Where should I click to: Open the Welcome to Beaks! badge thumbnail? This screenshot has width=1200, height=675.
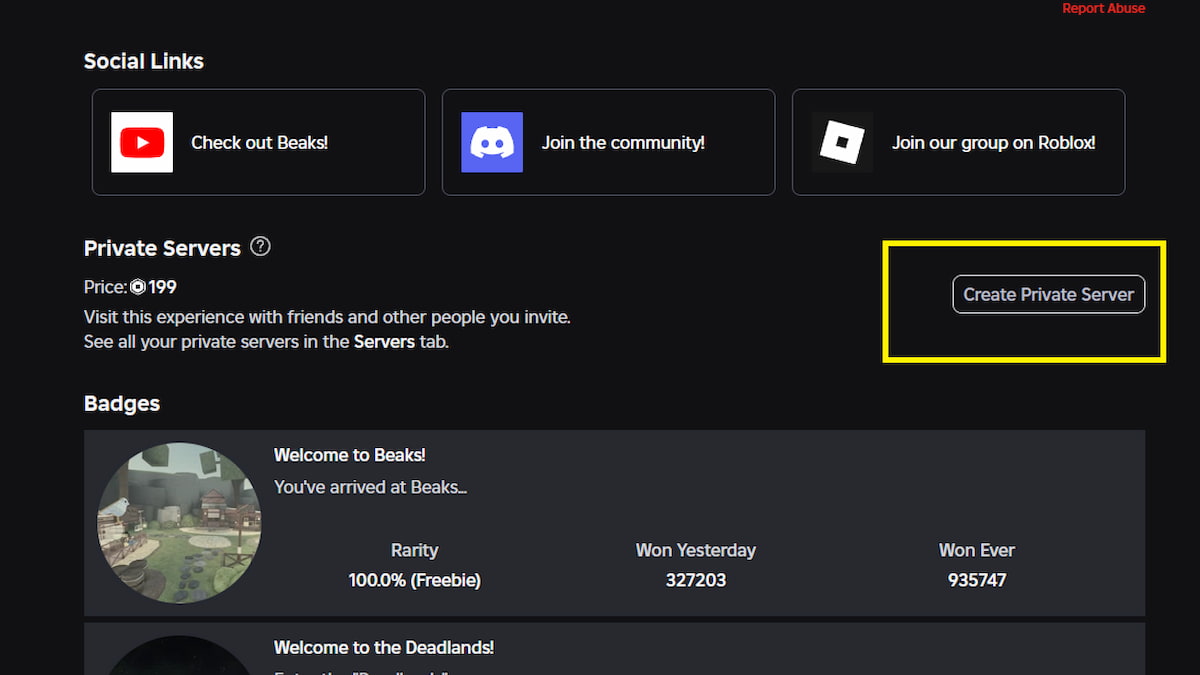pyautogui.click(x=179, y=524)
